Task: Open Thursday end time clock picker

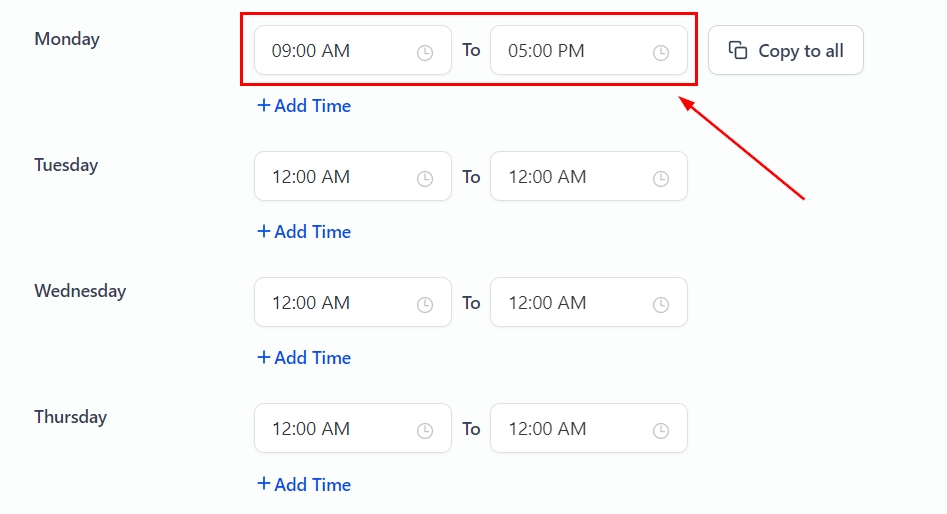Action: pos(661,430)
